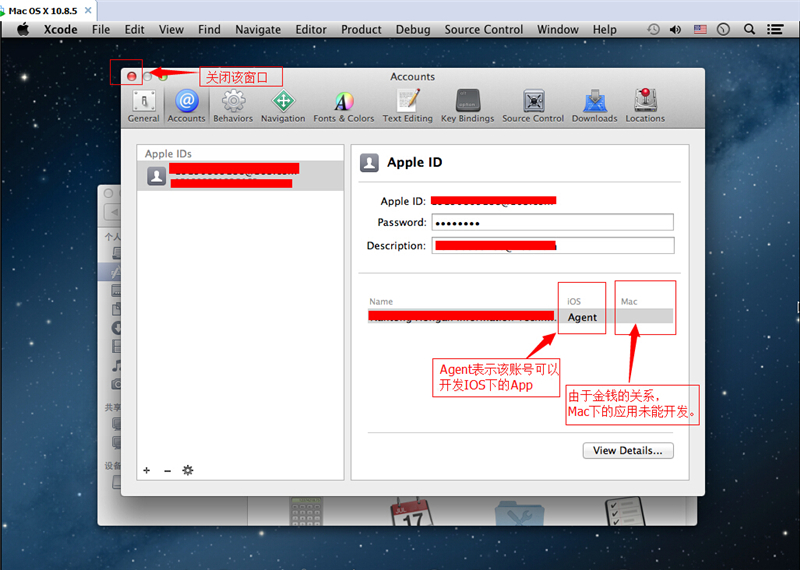Image resolution: width=800 pixels, height=570 pixels.
Task: Open Spotlight search magnifier icon
Action: [749, 30]
